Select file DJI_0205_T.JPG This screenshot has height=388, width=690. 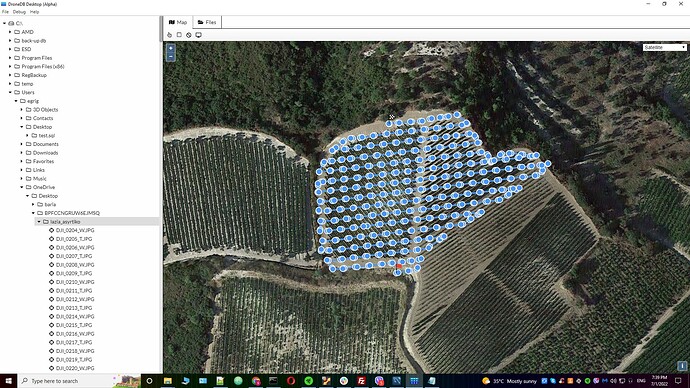[74, 239]
